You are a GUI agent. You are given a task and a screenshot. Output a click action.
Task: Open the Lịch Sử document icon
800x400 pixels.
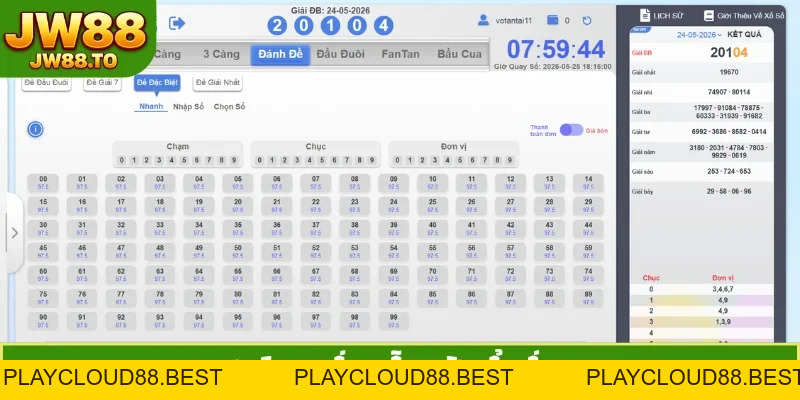click(x=645, y=15)
